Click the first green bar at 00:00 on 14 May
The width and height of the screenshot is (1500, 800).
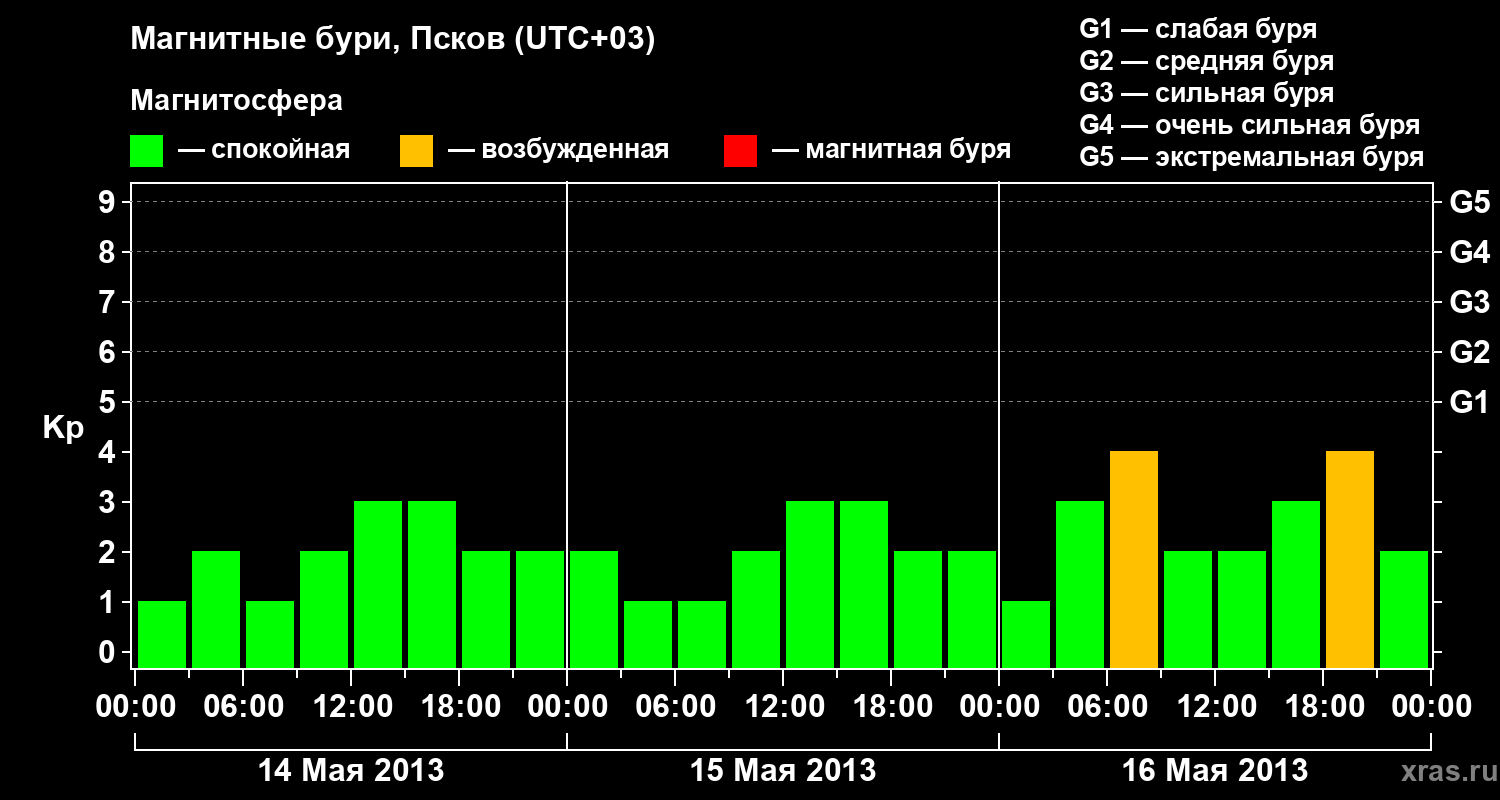(162, 634)
